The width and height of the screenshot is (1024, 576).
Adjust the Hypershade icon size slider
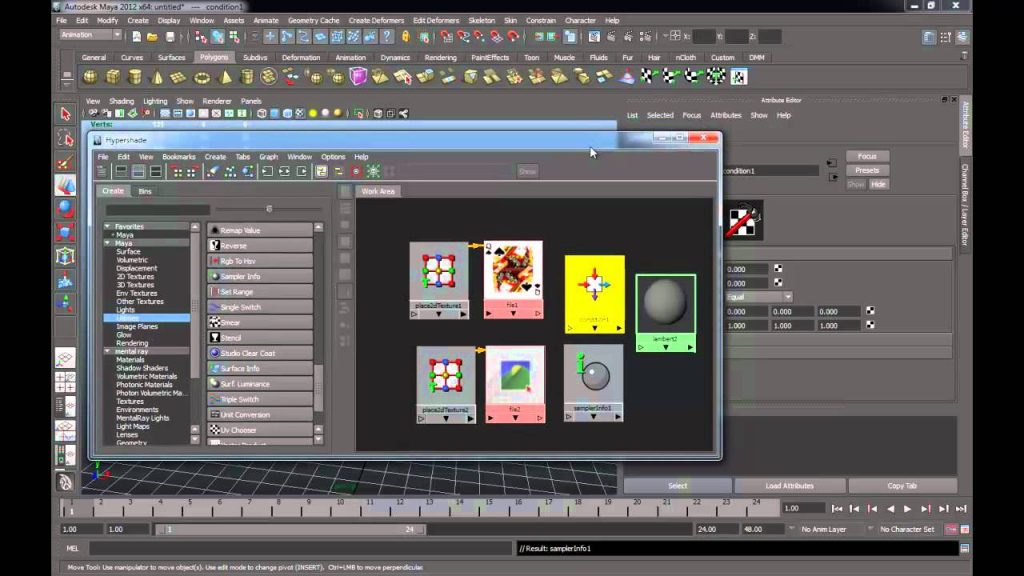269,209
